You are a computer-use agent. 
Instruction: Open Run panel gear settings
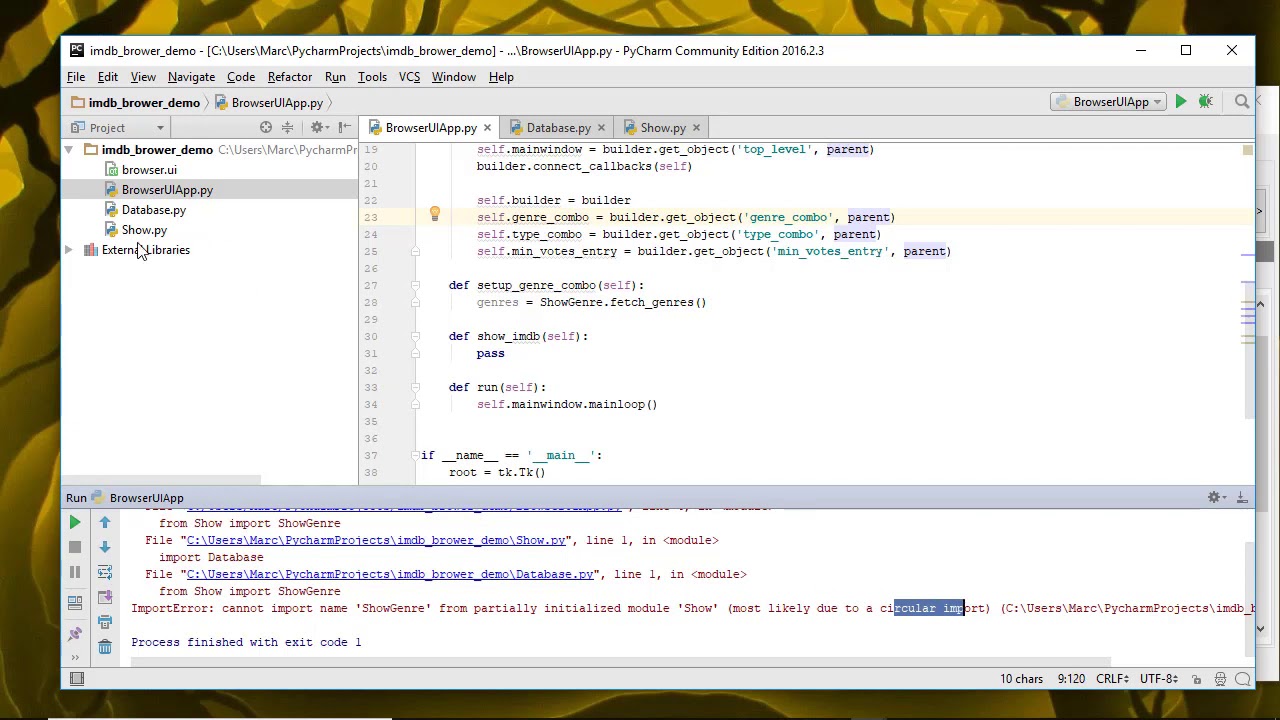click(1216, 498)
